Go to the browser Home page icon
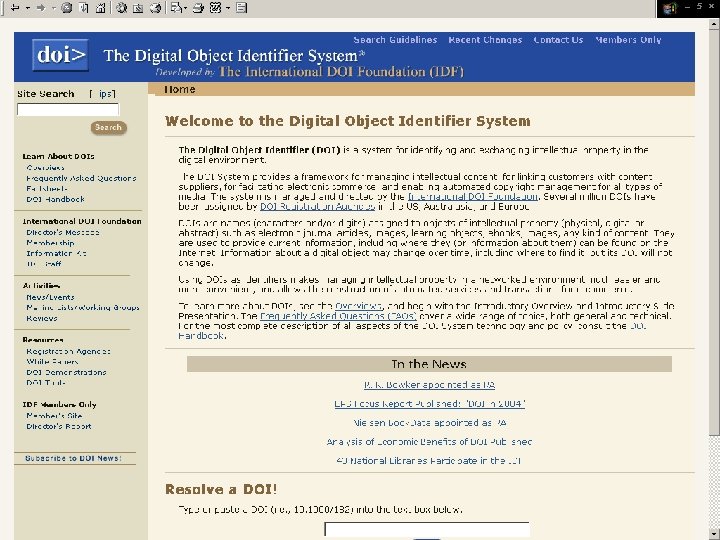The image size is (720, 540). pyautogui.click(x=101, y=8)
